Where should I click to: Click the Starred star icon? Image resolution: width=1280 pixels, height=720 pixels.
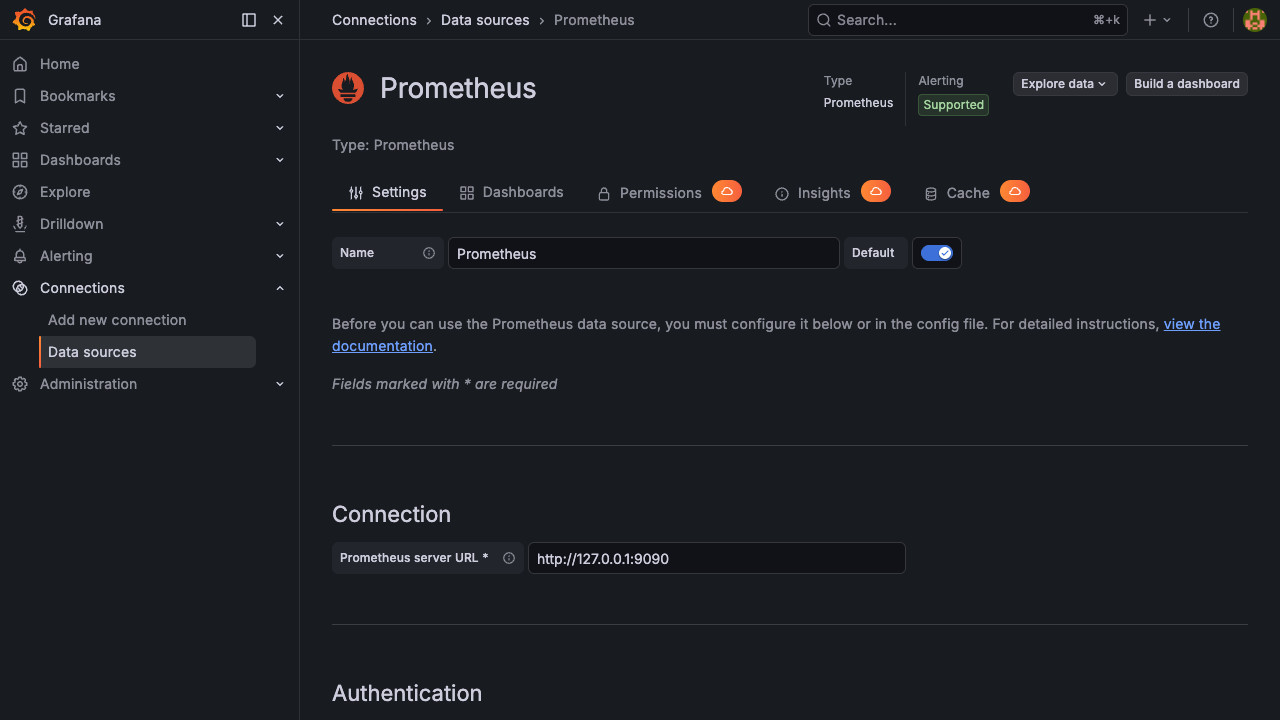click(20, 128)
